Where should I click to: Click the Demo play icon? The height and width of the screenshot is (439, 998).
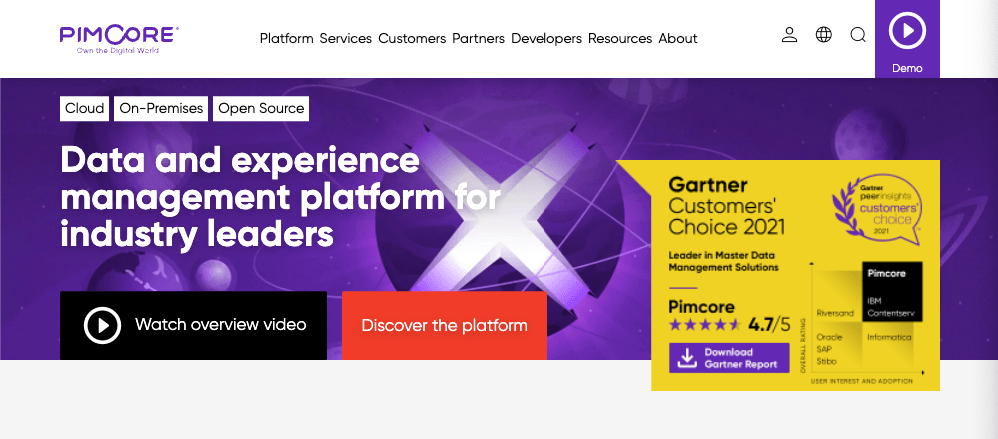[907, 30]
